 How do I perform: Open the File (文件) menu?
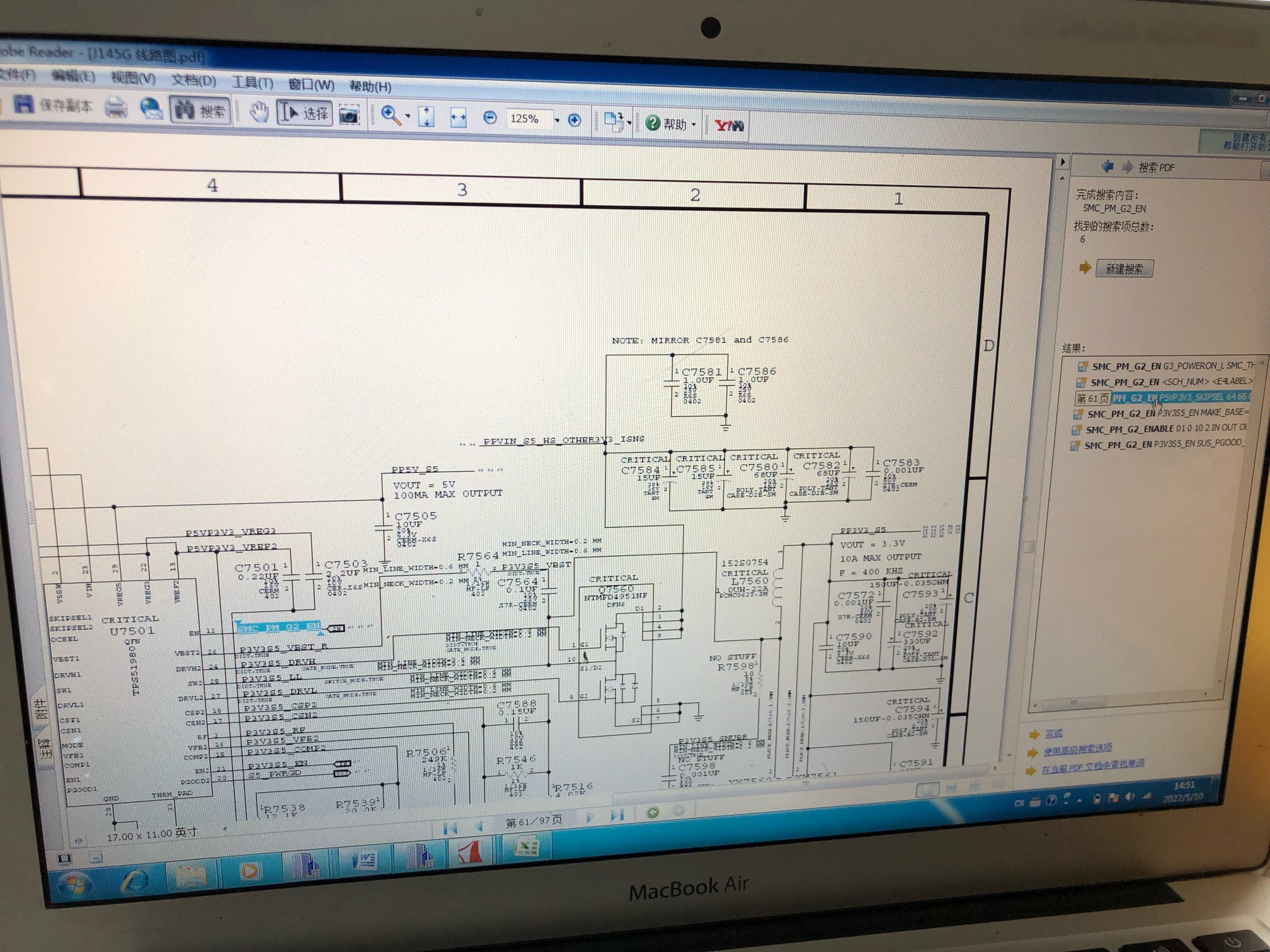pyautogui.click(x=18, y=75)
